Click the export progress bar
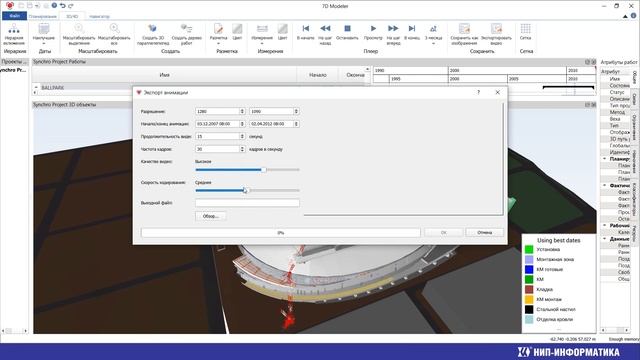This screenshot has width=640, height=360. click(281, 233)
